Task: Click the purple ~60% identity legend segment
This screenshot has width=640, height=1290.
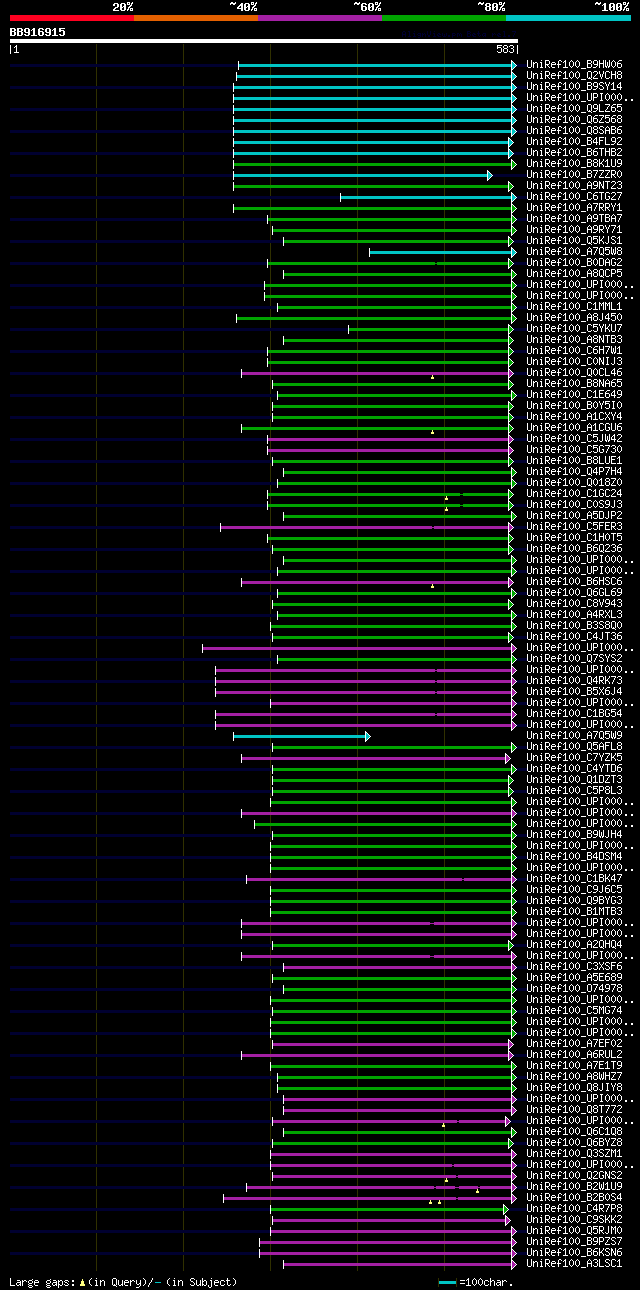Action: [320, 18]
